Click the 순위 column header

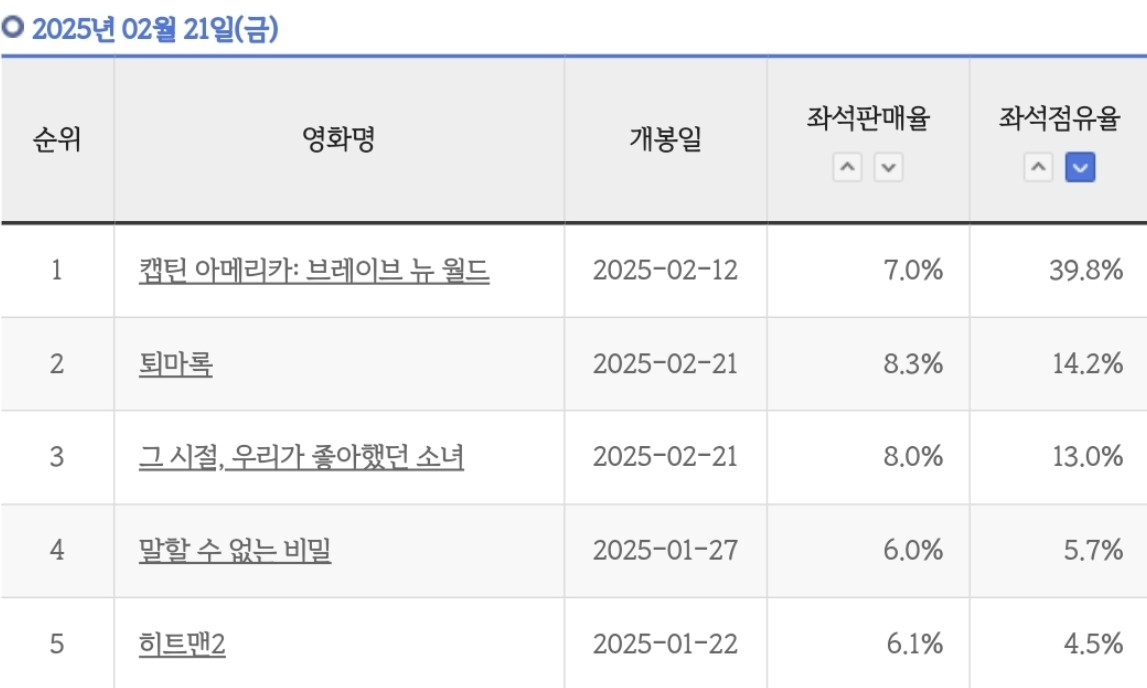[57, 140]
